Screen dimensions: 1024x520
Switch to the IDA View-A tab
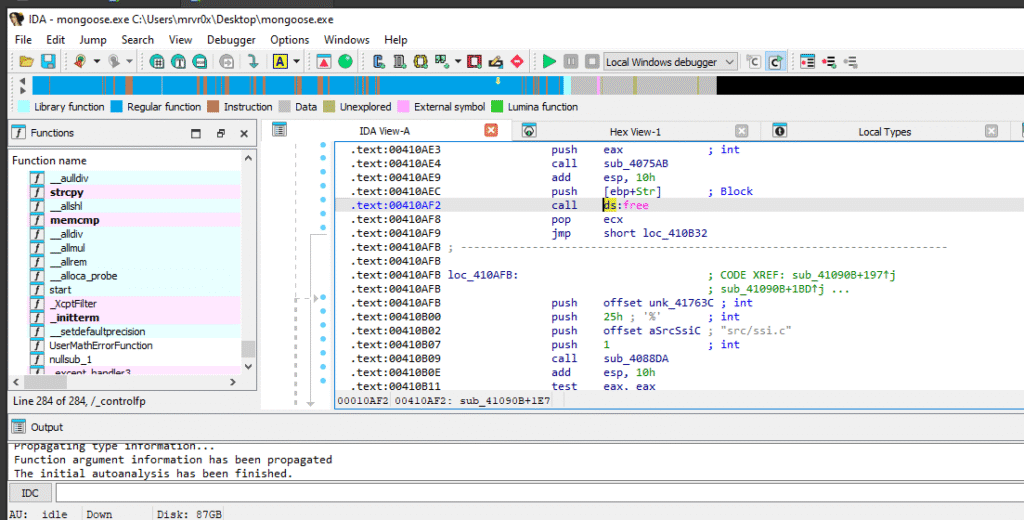(x=385, y=131)
